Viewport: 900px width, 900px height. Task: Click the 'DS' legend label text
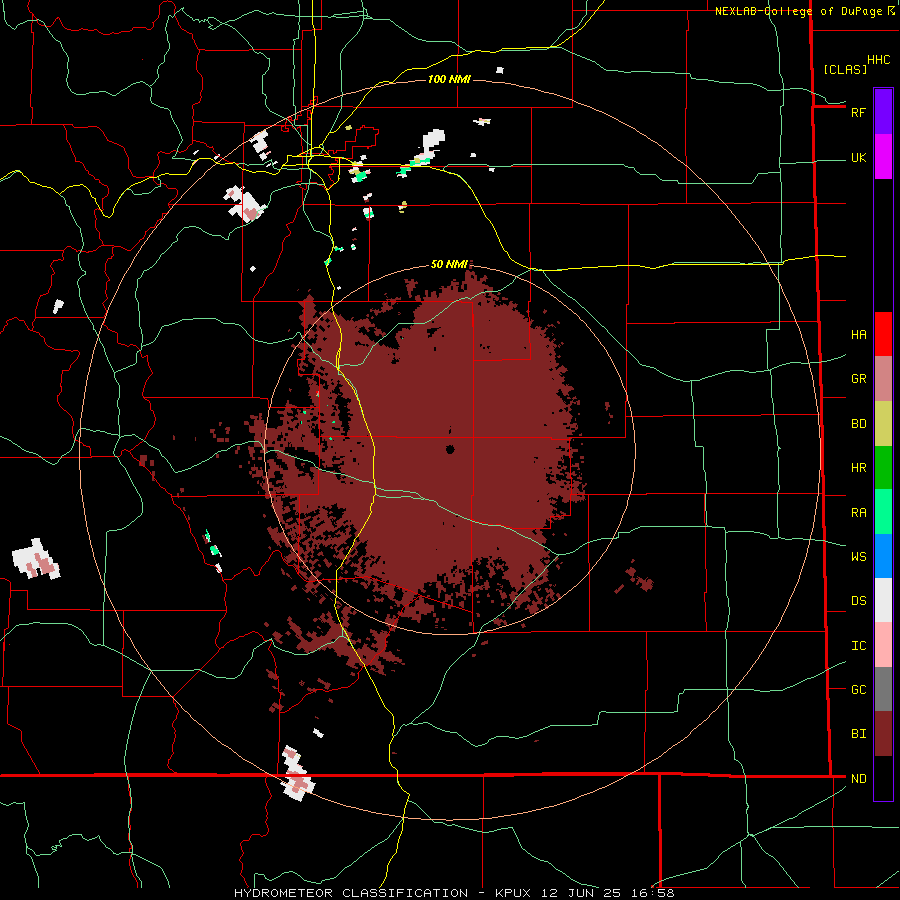(x=858, y=601)
